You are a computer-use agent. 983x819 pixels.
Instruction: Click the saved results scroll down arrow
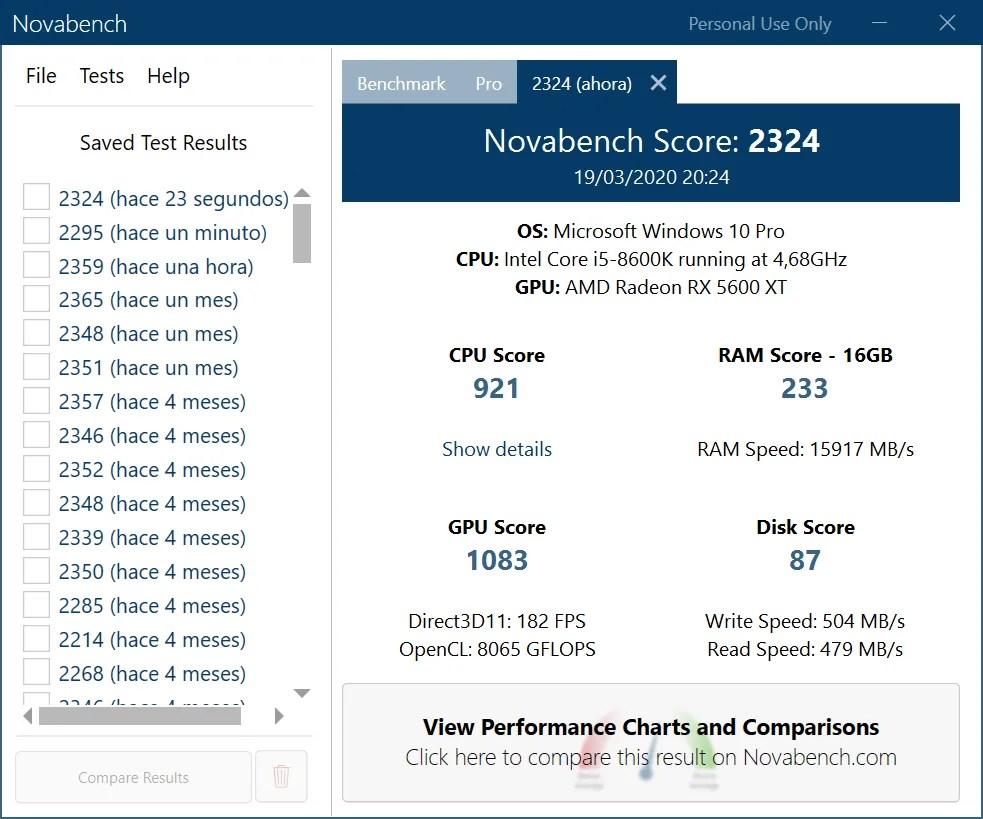[302, 693]
